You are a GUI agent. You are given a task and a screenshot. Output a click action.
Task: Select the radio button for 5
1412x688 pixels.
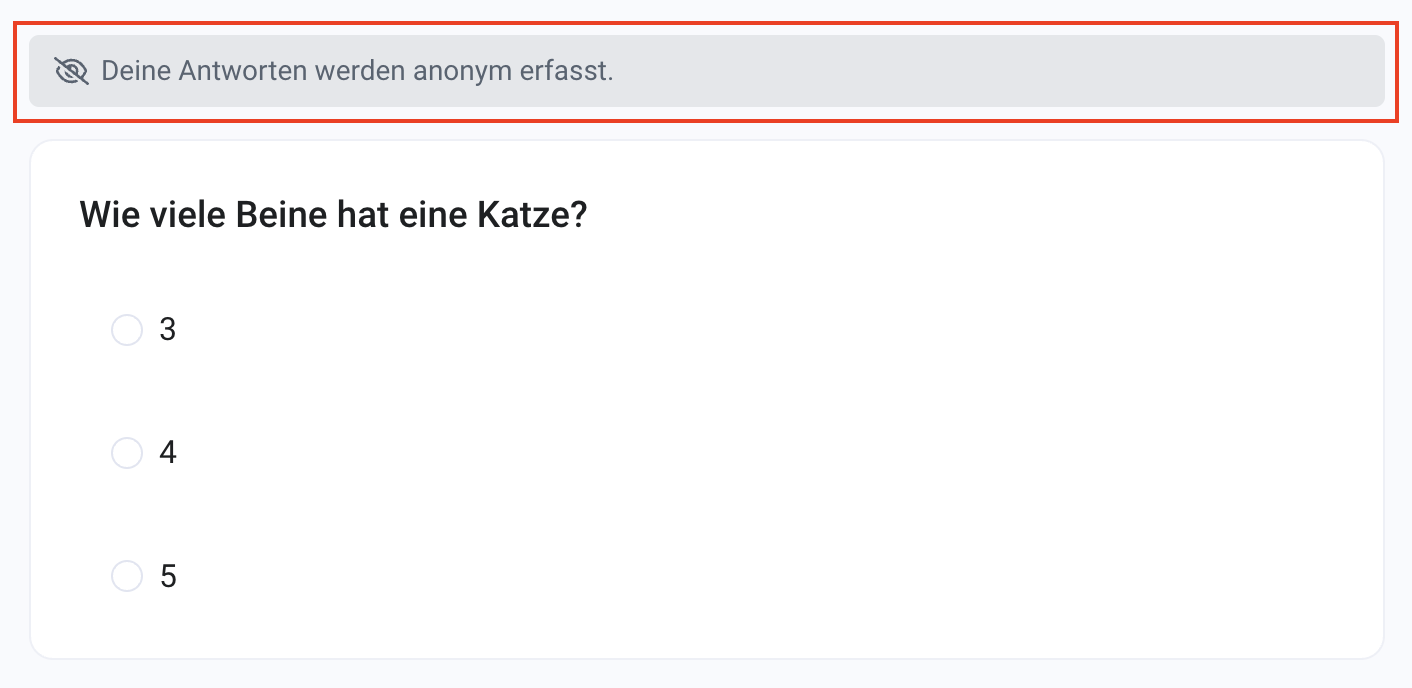127,576
